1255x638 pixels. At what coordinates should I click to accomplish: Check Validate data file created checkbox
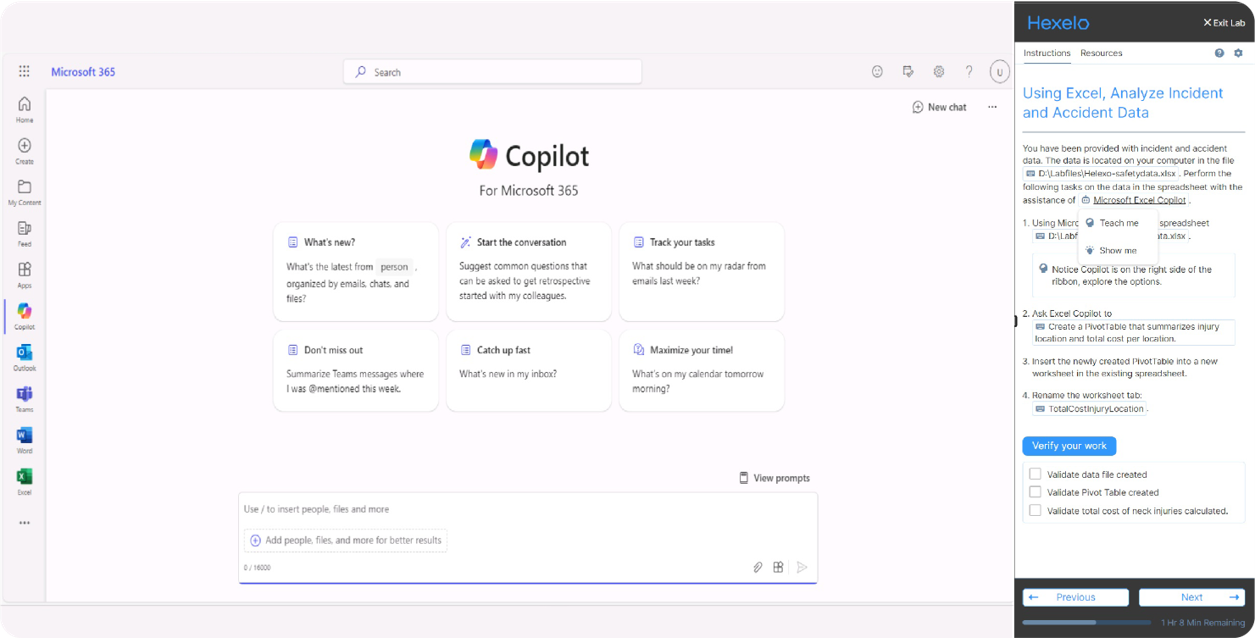pyautogui.click(x=1035, y=474)
